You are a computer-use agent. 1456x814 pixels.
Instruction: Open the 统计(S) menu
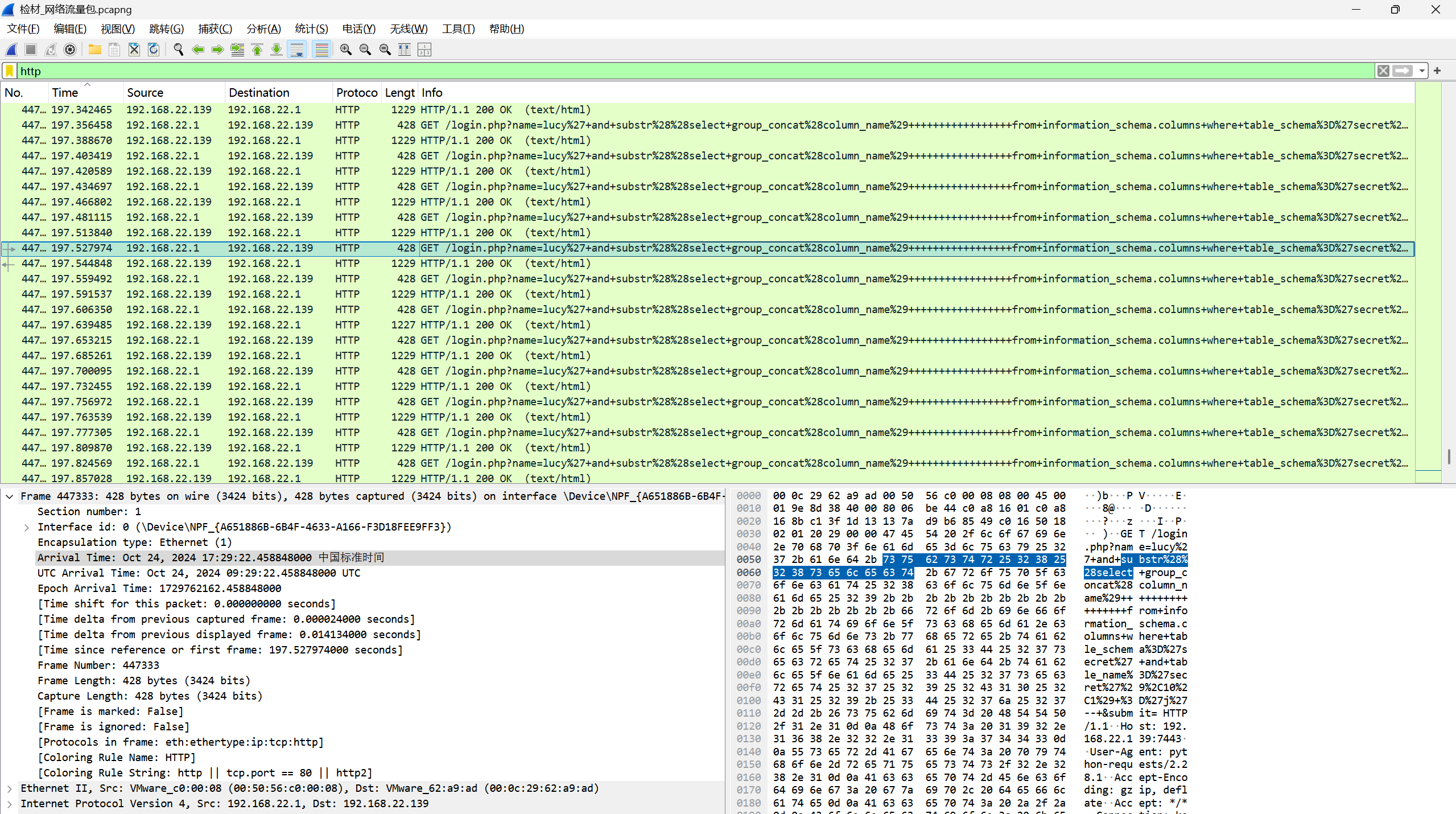pyautogui.click(x=311, y=29)
